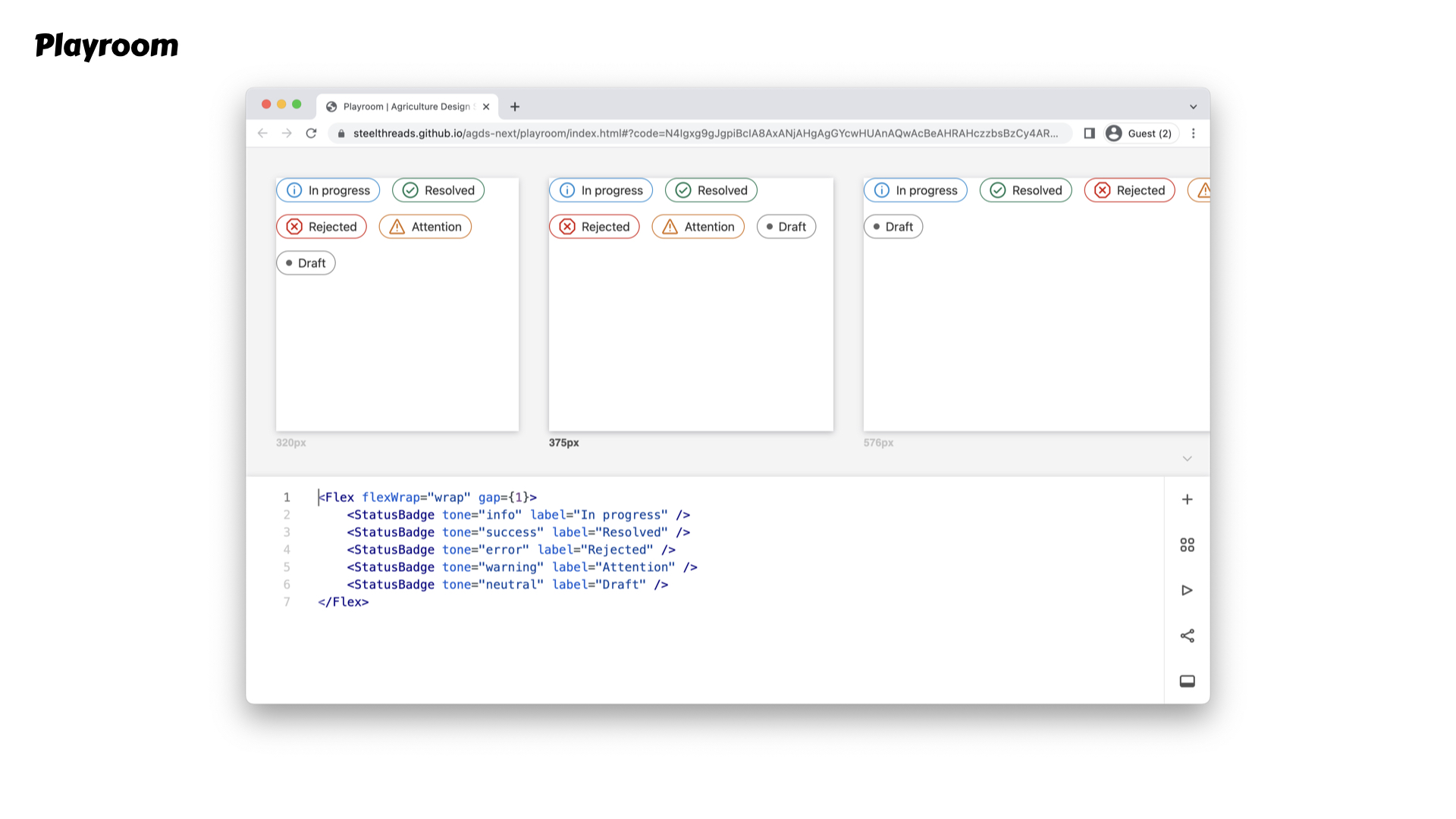The width and height of the screenshot is (1456, 819).
Task: Toggle the browser side panel icon
Action: [1089, 133]
